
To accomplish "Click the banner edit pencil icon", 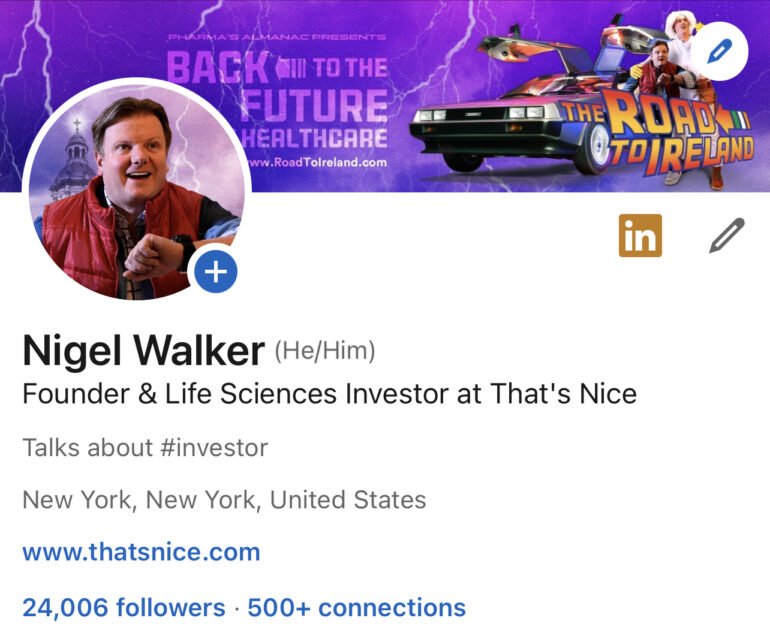I will pyautogui.click(x=719, y=50).
